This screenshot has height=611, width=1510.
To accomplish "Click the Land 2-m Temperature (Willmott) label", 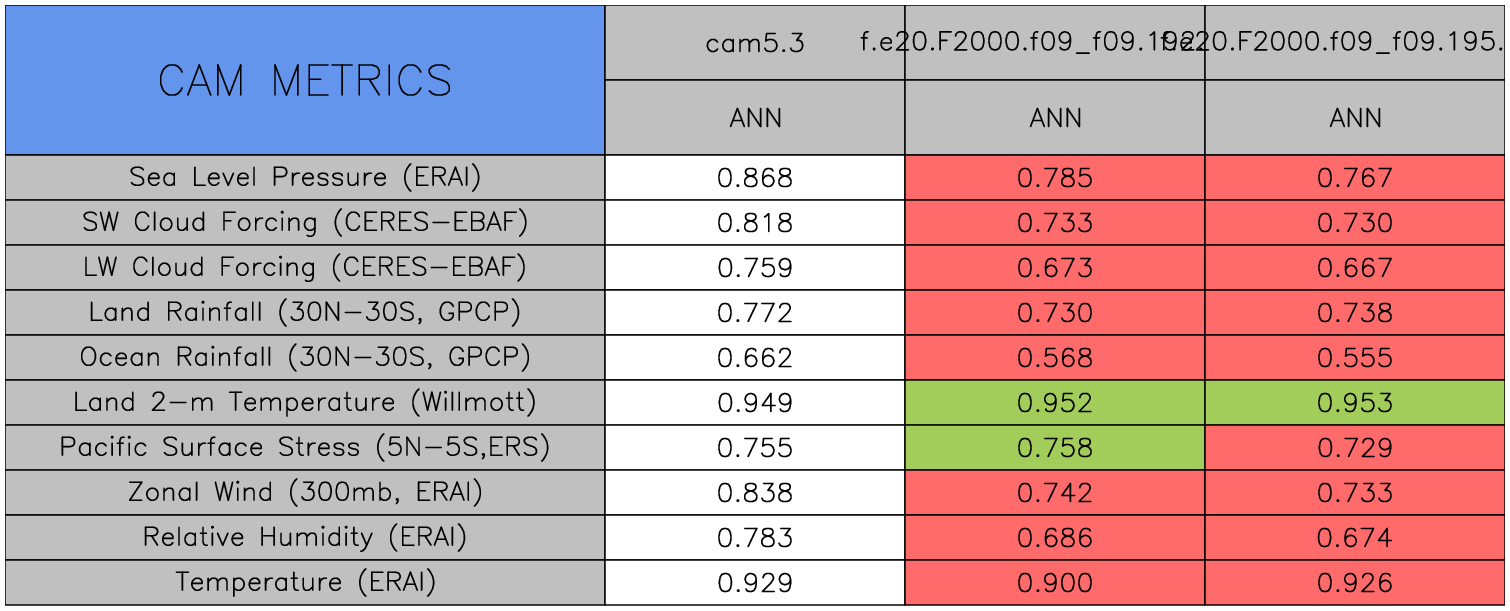I will pos(305,402).
